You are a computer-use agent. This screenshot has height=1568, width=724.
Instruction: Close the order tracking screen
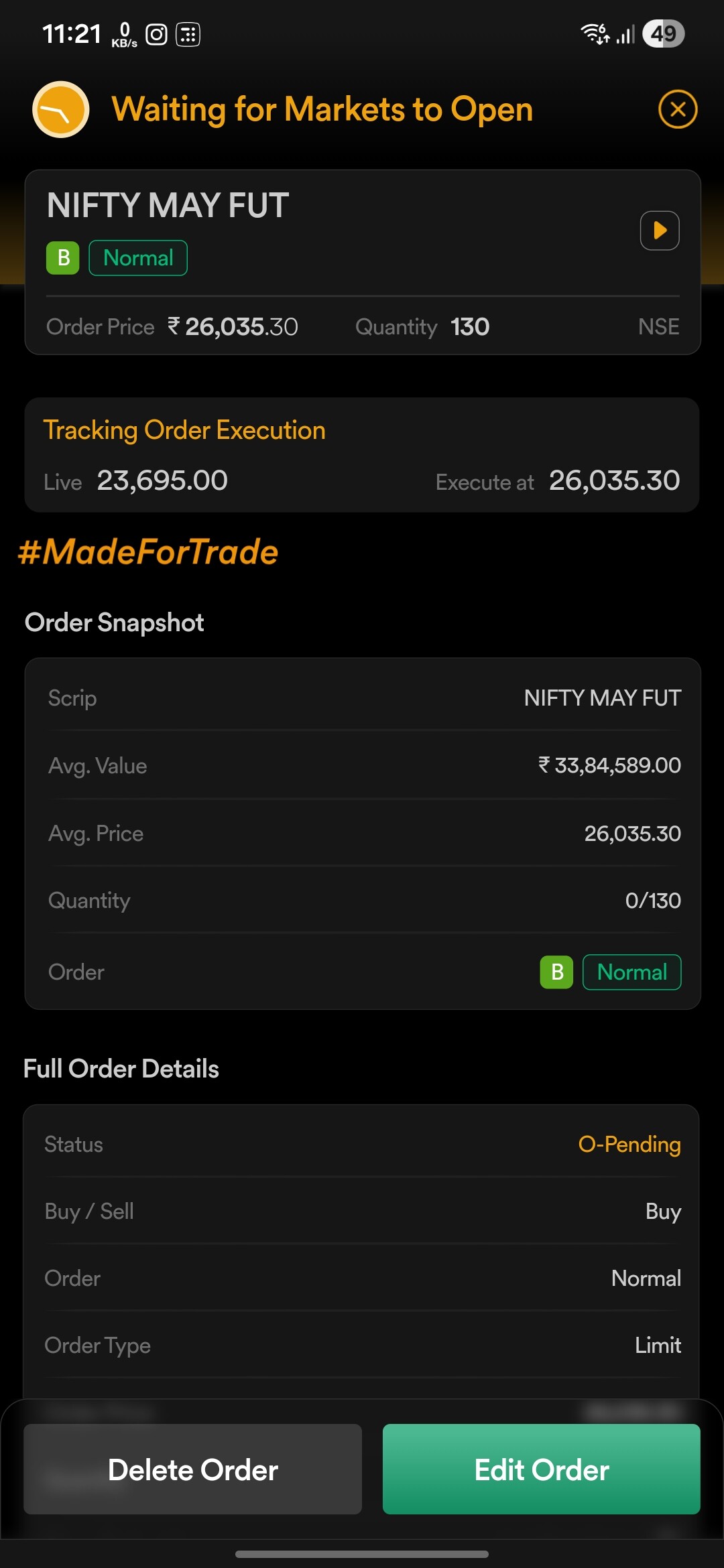coord(678,109)
